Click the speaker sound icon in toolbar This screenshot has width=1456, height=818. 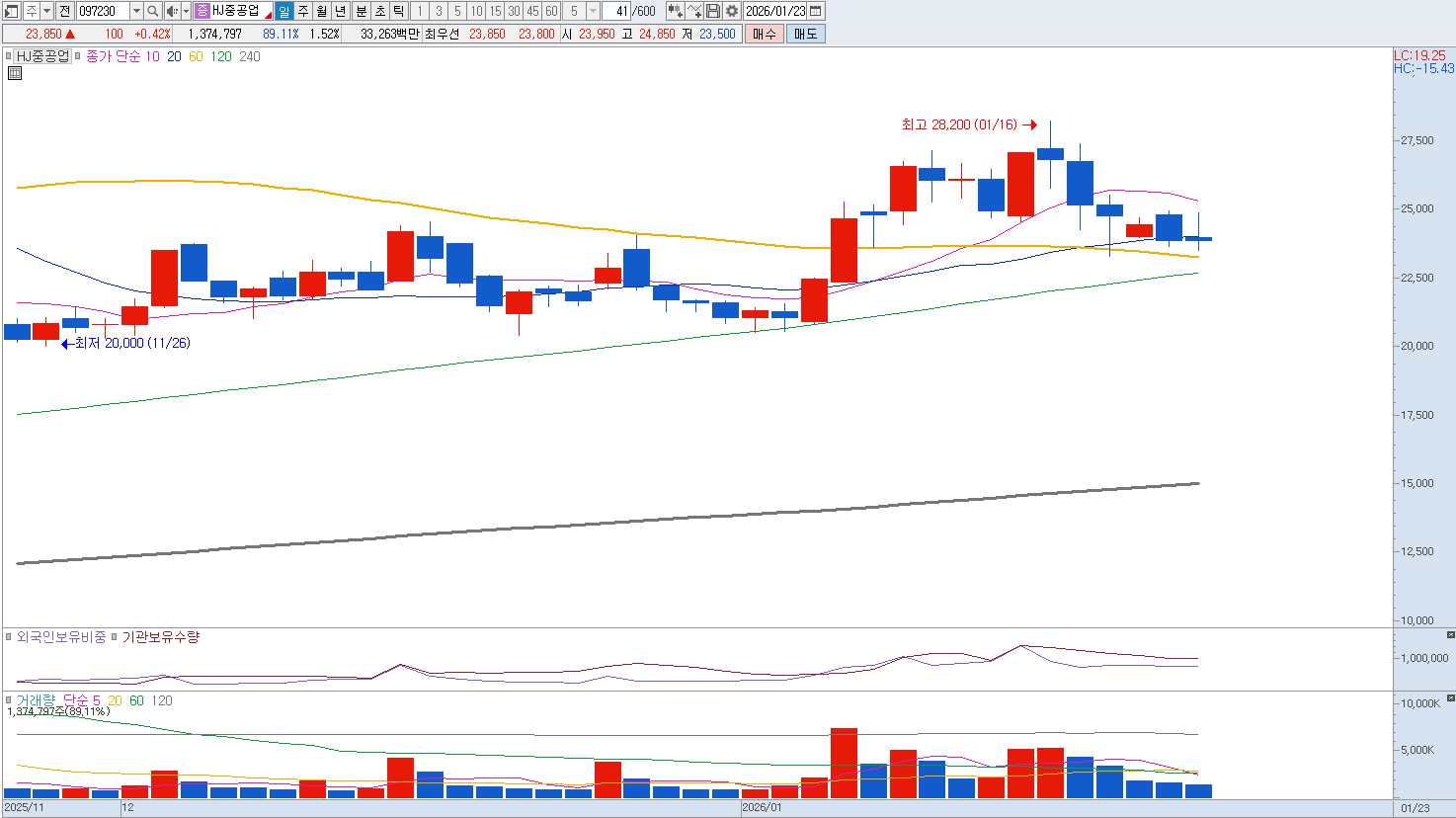click(x=172, y=11)
